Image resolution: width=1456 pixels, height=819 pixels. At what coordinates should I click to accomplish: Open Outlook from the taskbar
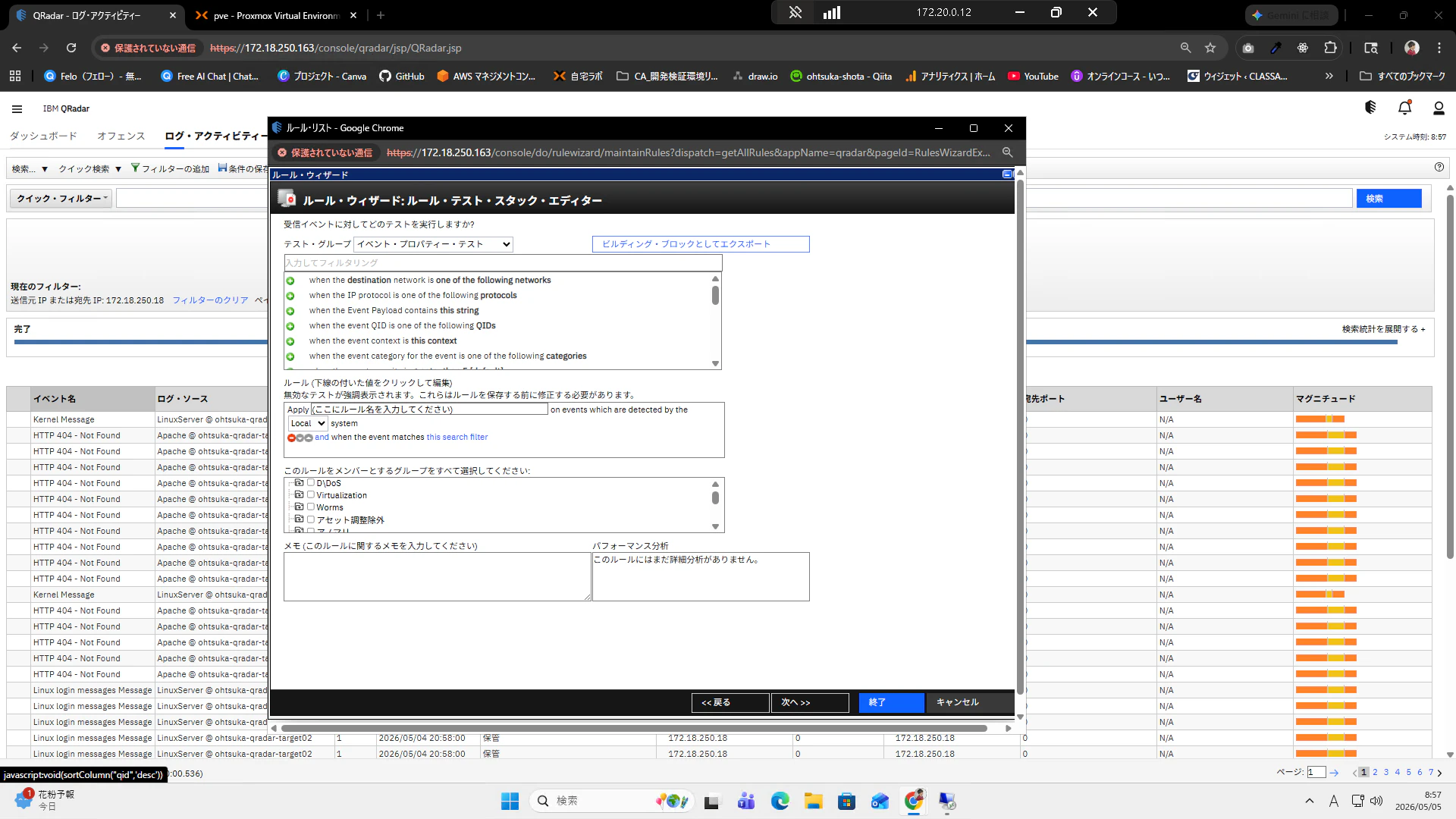click(x=880, y=801)
